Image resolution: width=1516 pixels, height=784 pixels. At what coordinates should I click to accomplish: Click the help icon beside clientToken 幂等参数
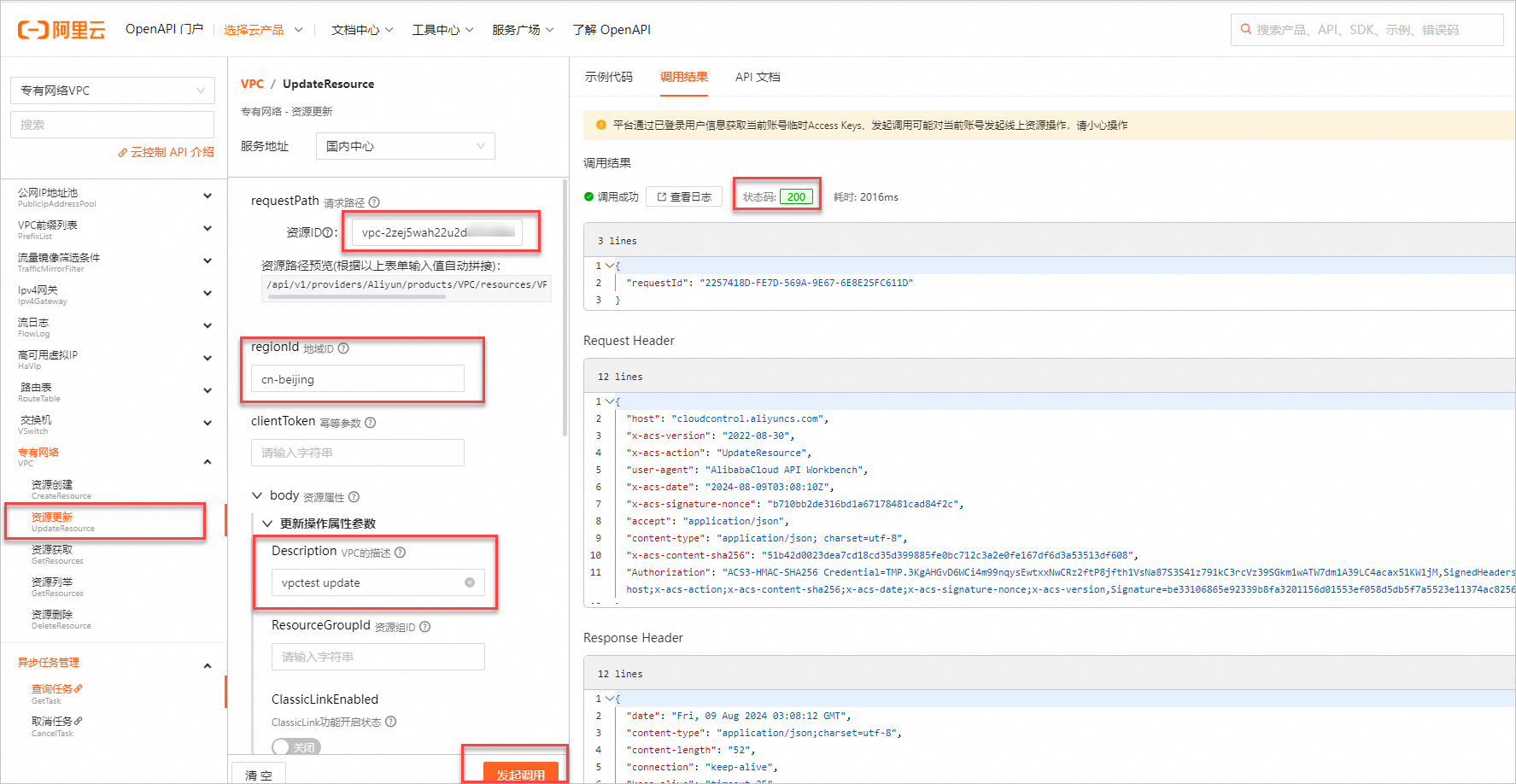click(370, 423)
